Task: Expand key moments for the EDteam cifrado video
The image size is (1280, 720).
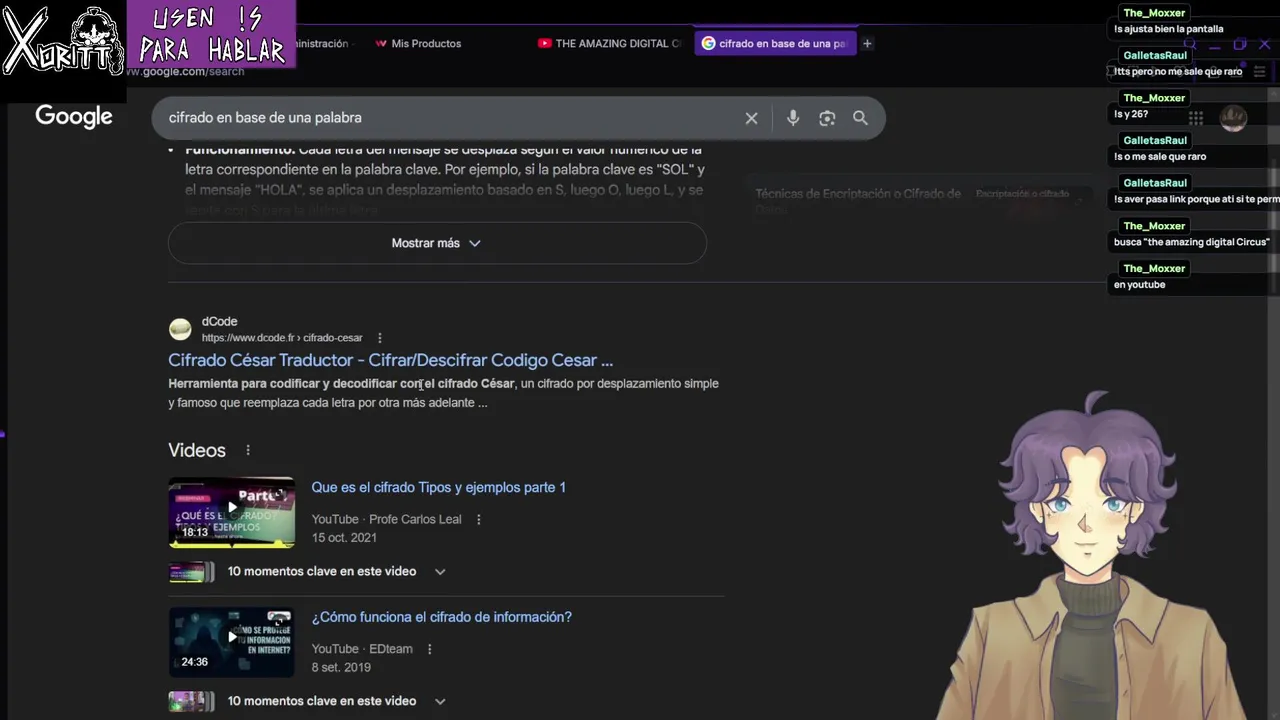Action: tap(440, 701)
